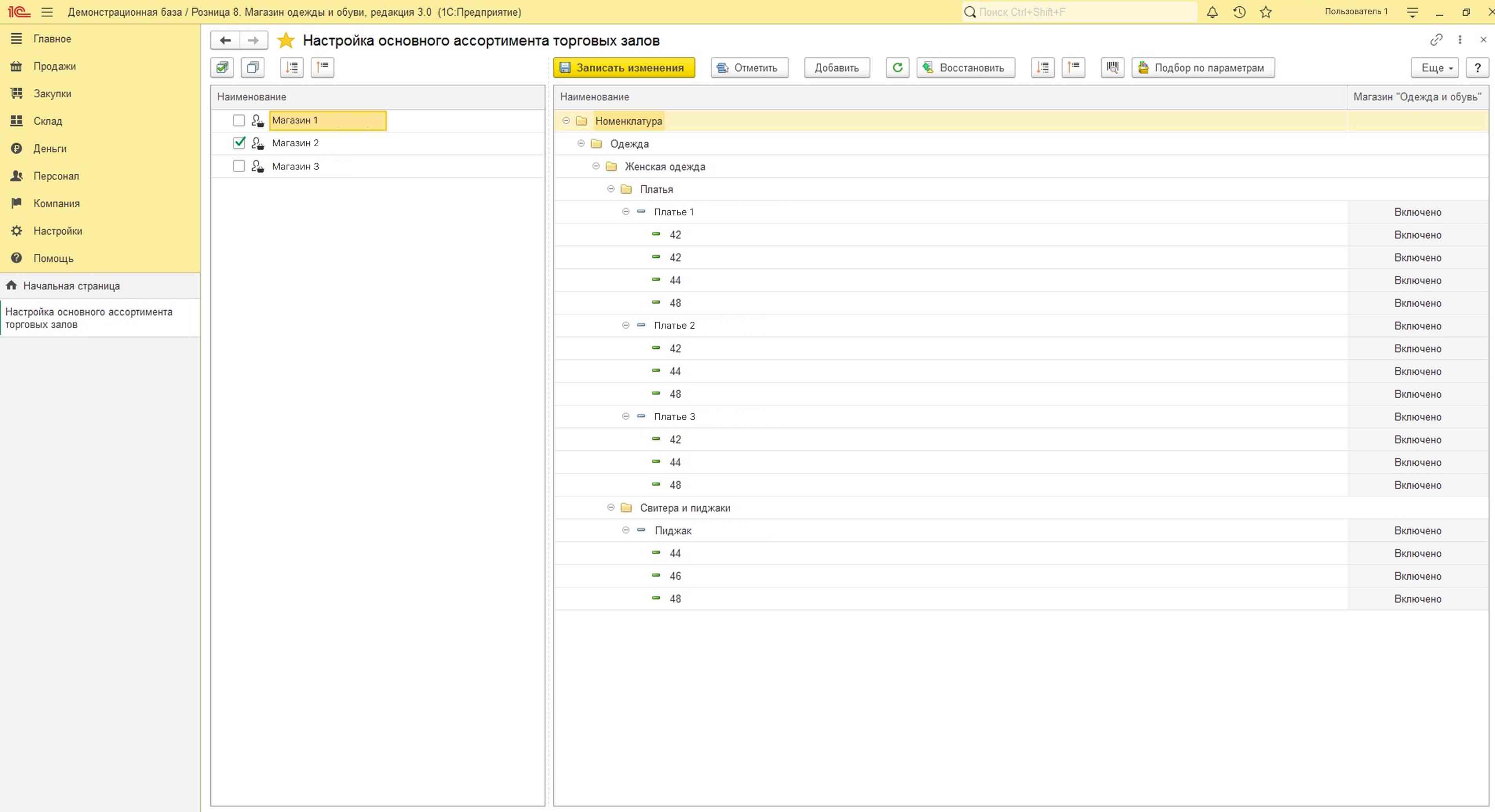Uncheck all stores icon in left panel

[x=252, y=67]
